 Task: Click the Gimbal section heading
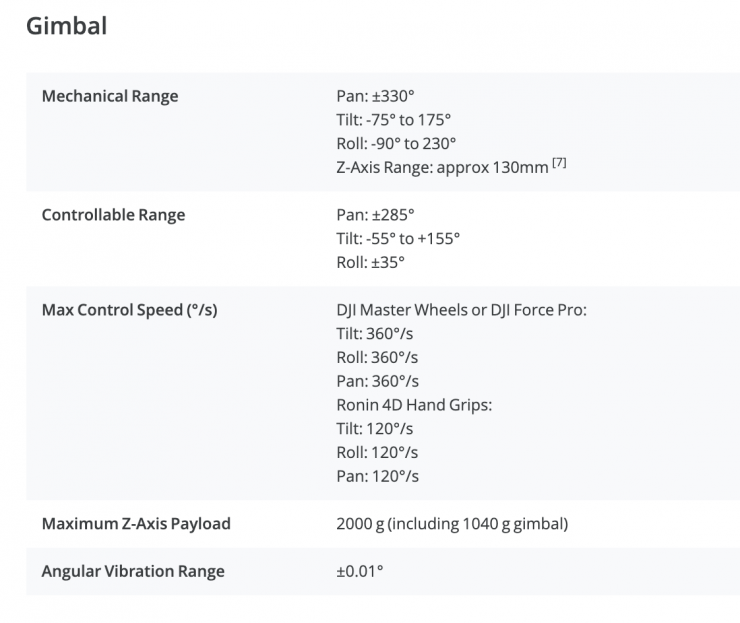(66, 26)
